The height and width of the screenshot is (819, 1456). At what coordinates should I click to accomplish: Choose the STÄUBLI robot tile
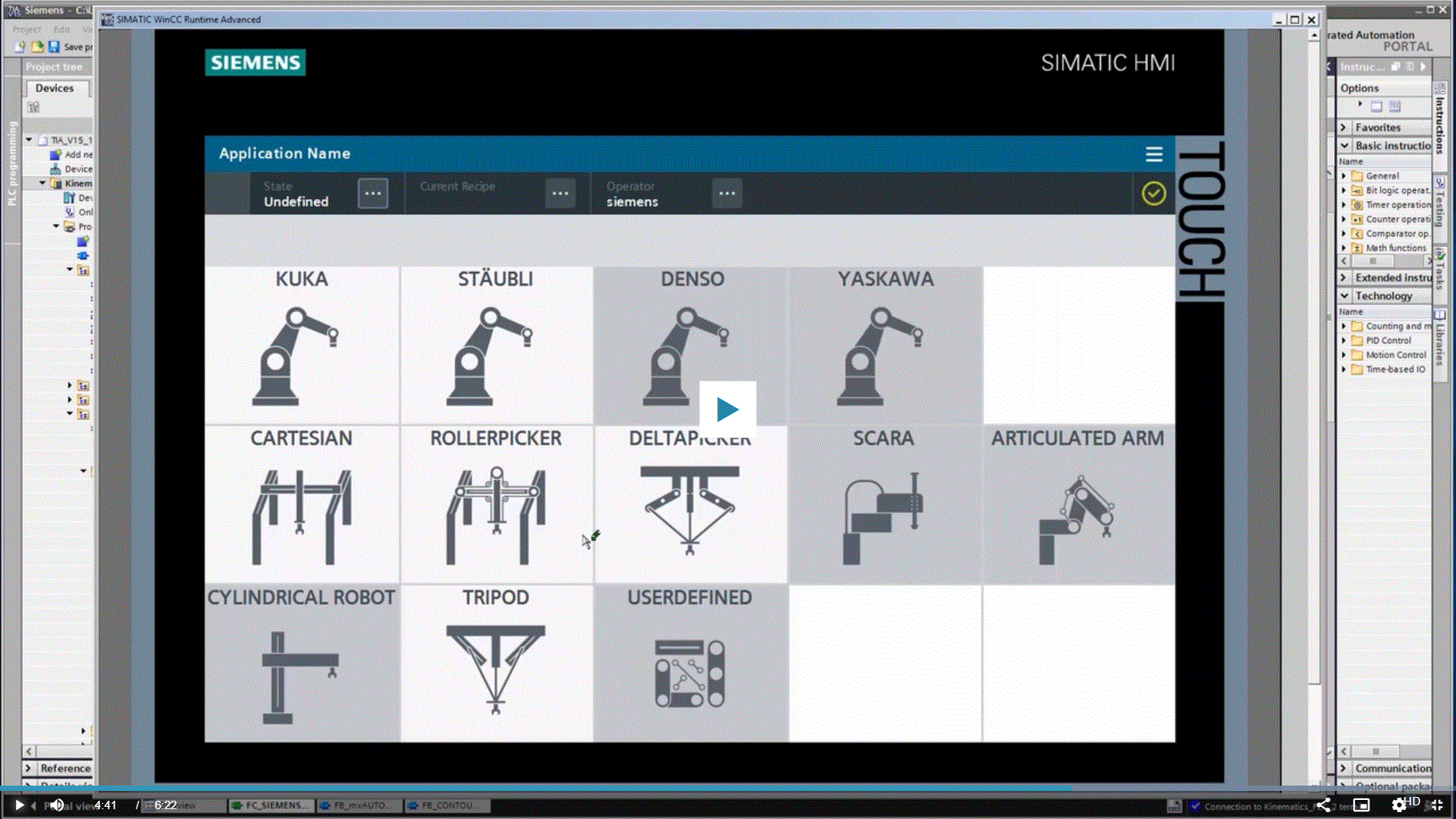[x=496, y=345]
